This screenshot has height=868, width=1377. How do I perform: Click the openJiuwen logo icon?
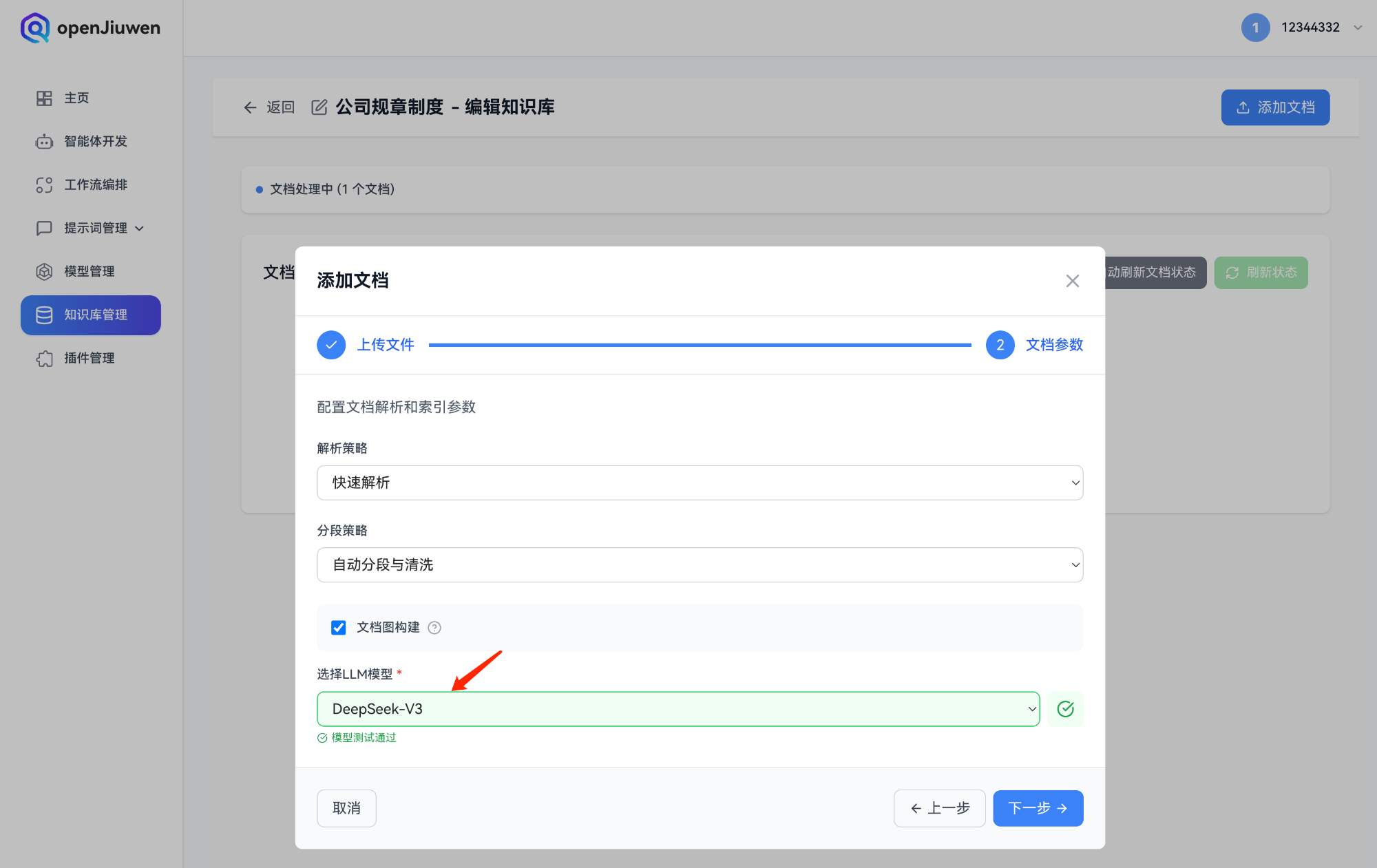click(34, 28)
